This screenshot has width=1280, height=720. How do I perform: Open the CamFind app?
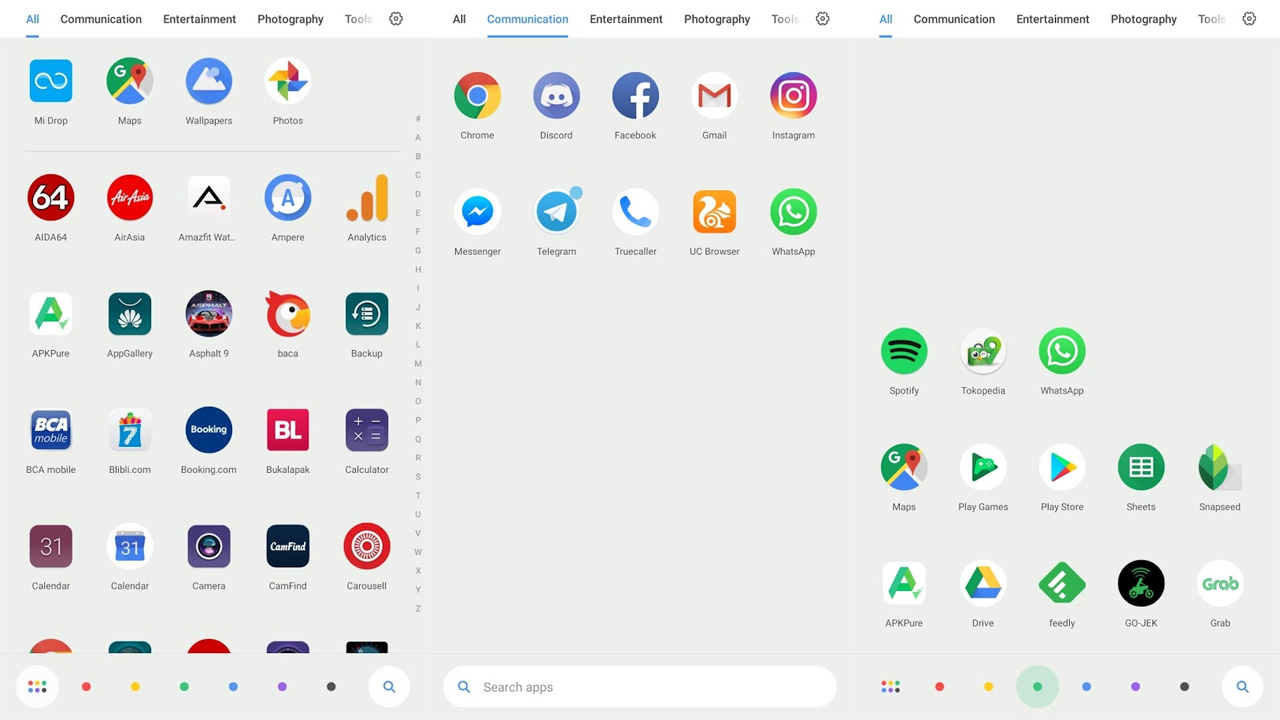pyautogui.click(x=288, y=546)
